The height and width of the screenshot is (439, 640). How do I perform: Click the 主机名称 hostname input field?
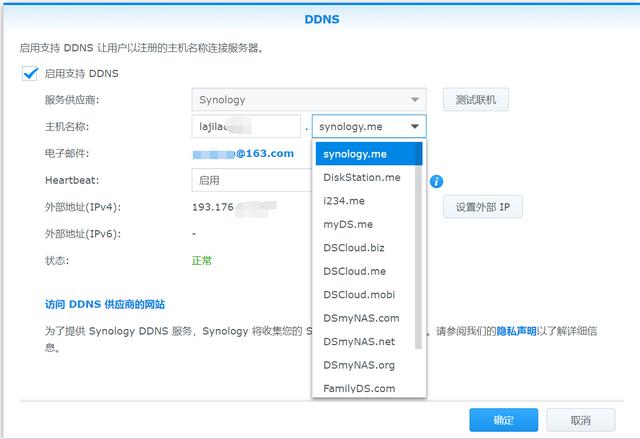coord(246,126)
